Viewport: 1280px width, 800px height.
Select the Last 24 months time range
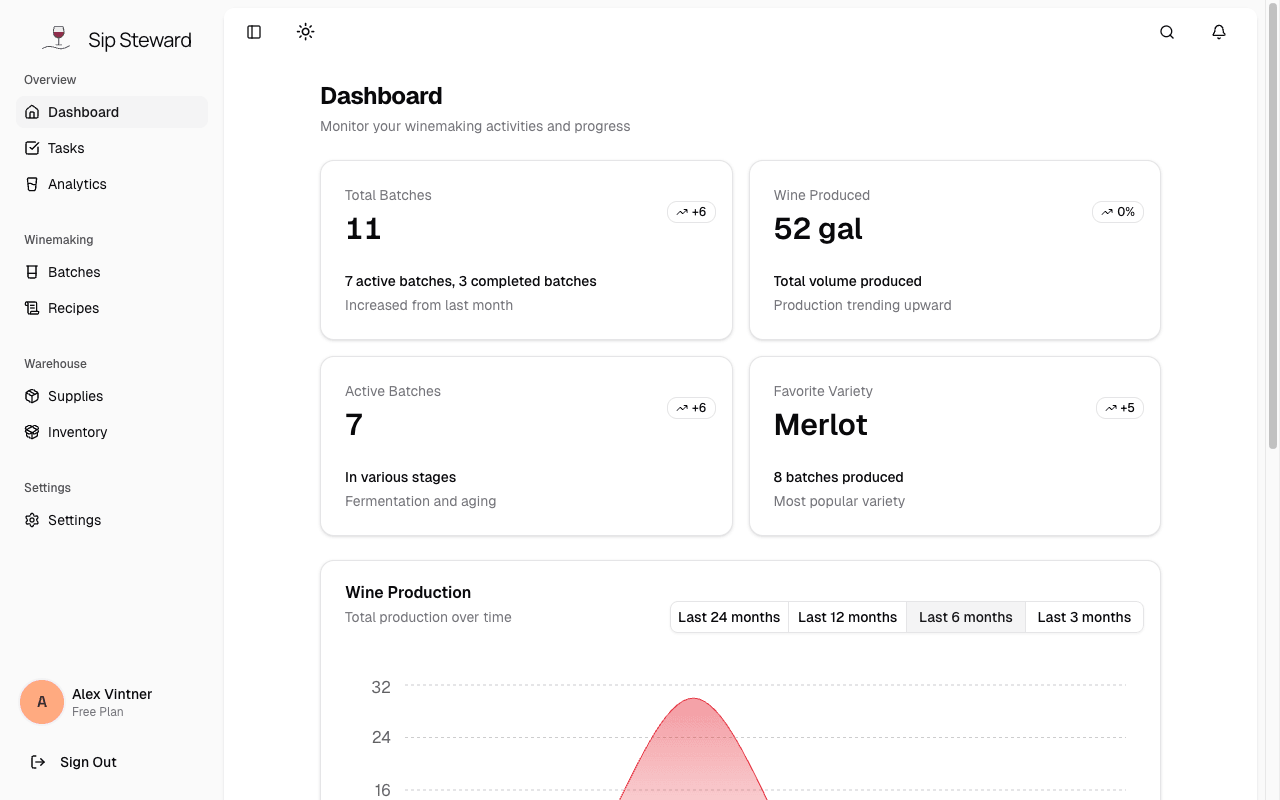(x=729, y=617)
